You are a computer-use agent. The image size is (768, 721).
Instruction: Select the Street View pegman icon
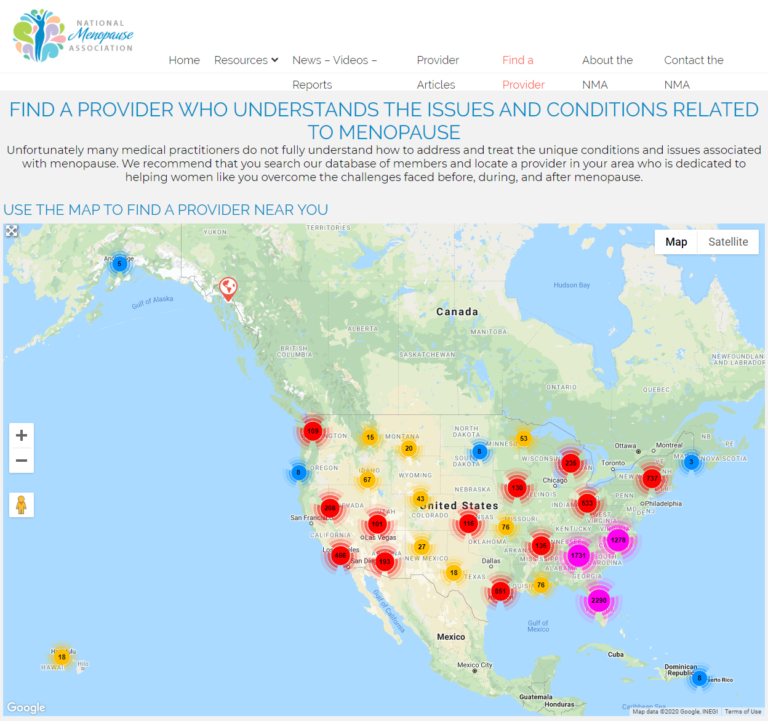point(21,504)
